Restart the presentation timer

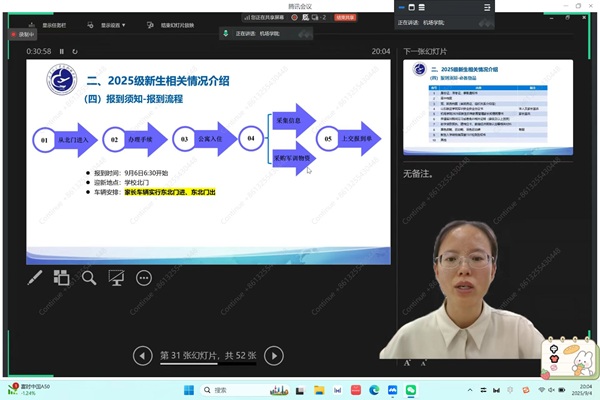[76, 51]
